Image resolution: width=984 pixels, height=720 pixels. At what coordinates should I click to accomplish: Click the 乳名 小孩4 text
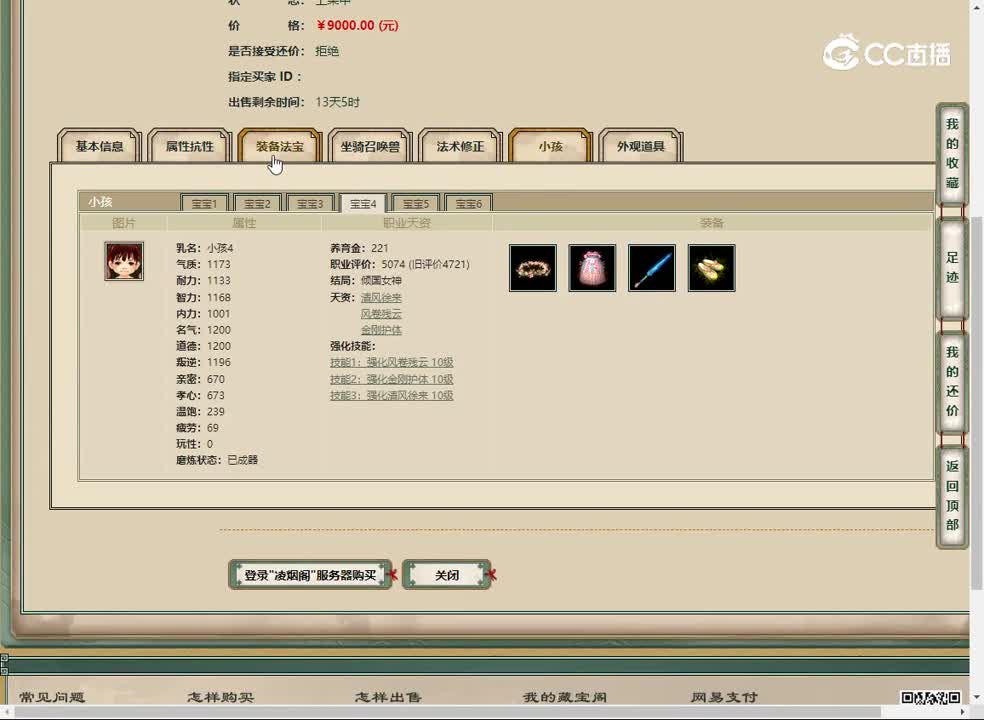tap(205, 248)
